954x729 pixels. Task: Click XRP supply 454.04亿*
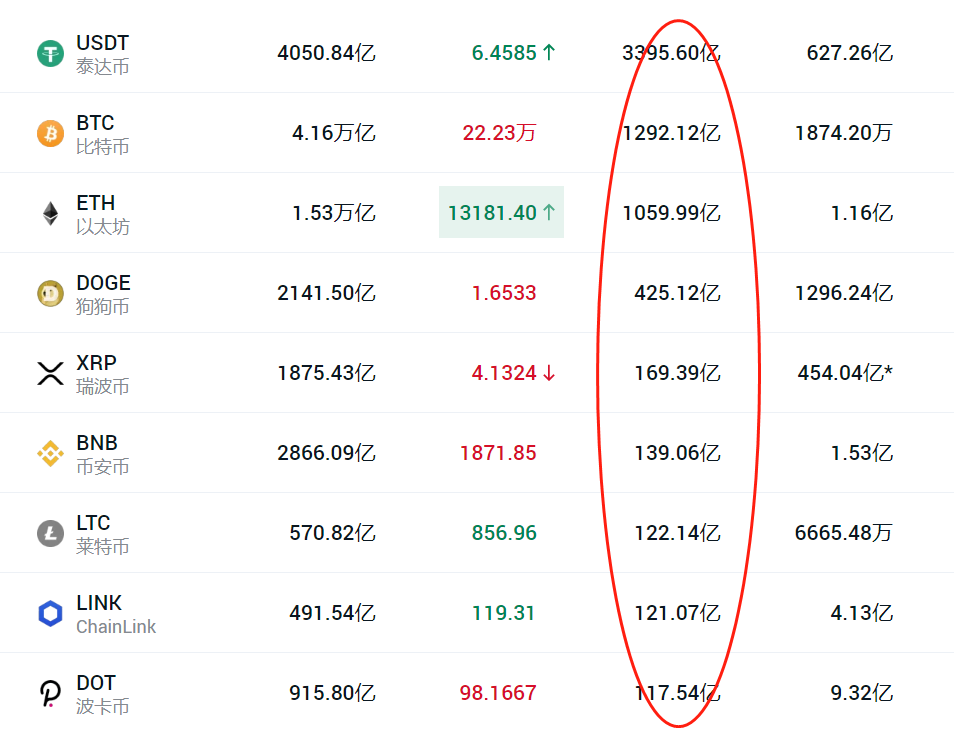coord(845,373)
